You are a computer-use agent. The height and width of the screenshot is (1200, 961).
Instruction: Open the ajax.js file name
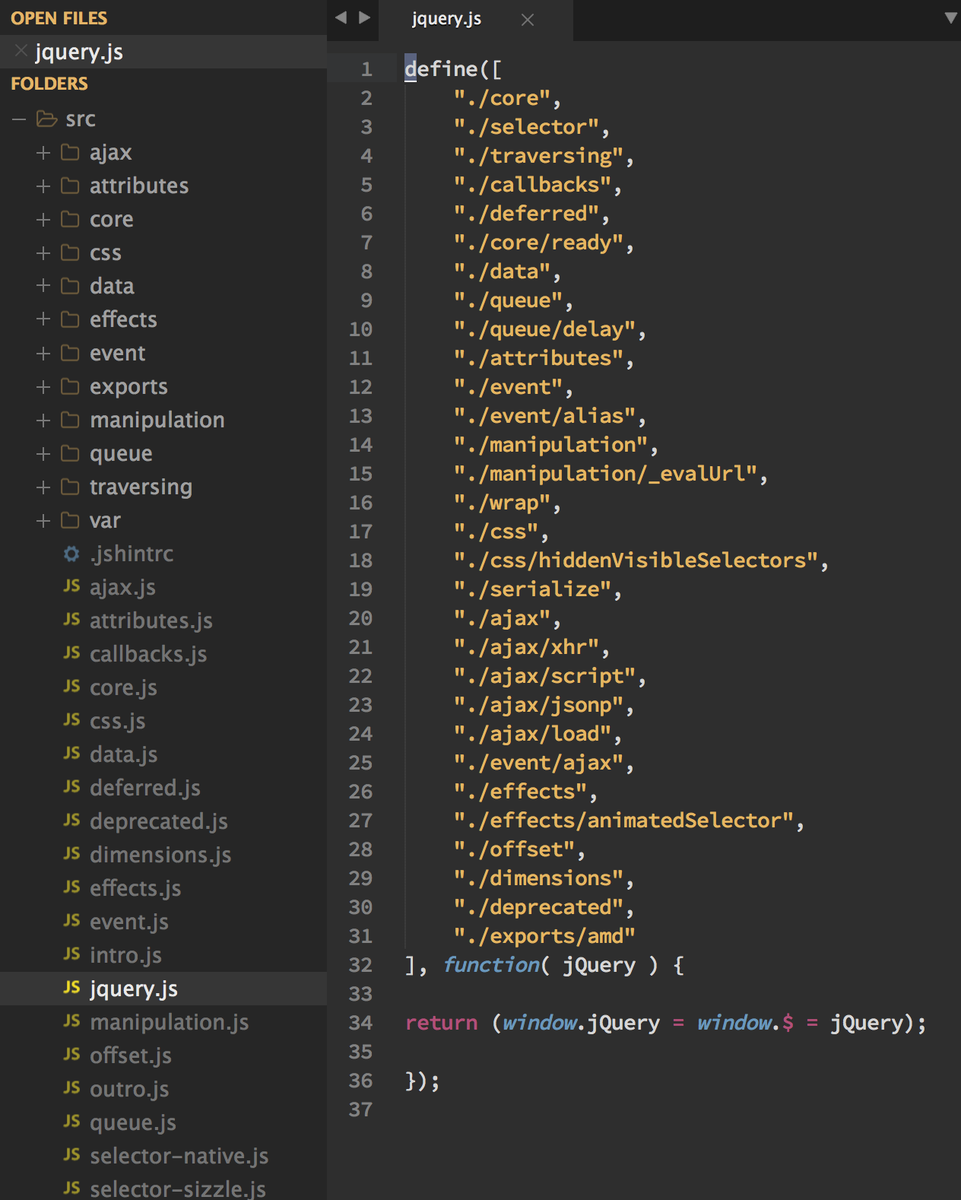[122, 588]
